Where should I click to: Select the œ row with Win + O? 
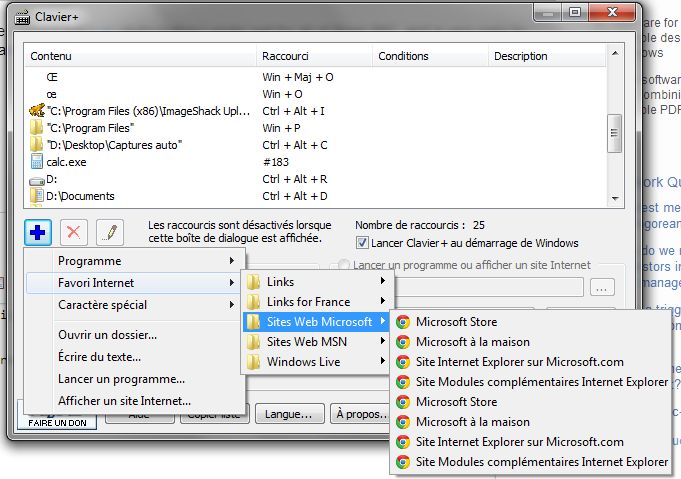tap(315, 94)
